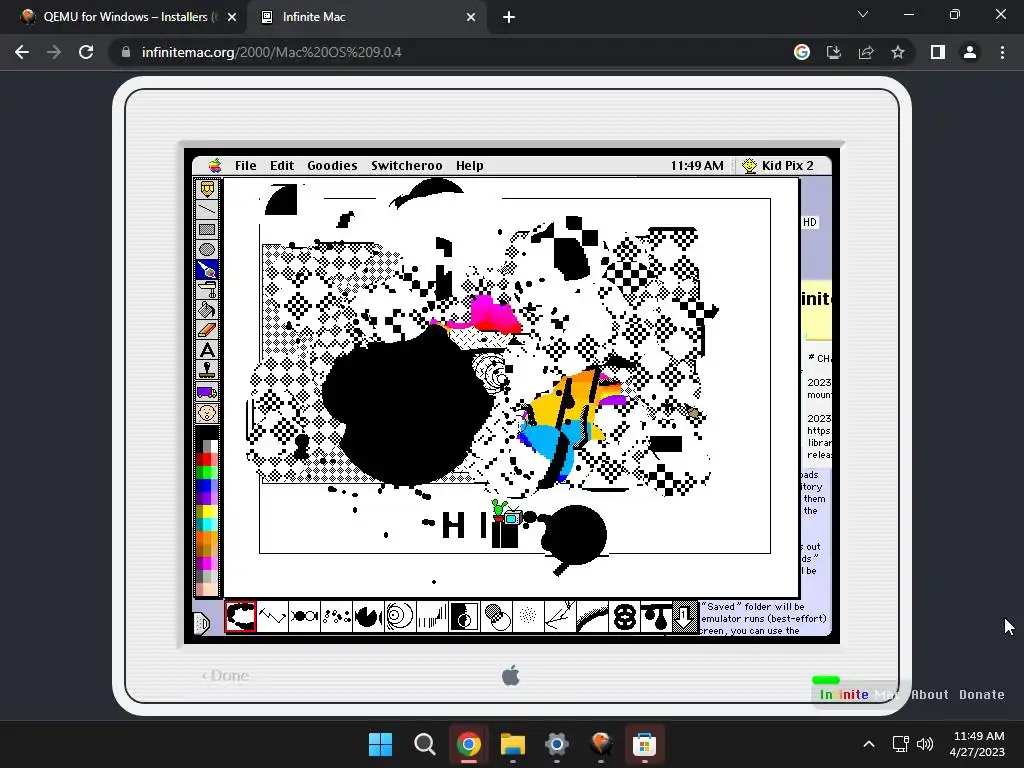
Task: Open the About link
Action: point(929,695)
